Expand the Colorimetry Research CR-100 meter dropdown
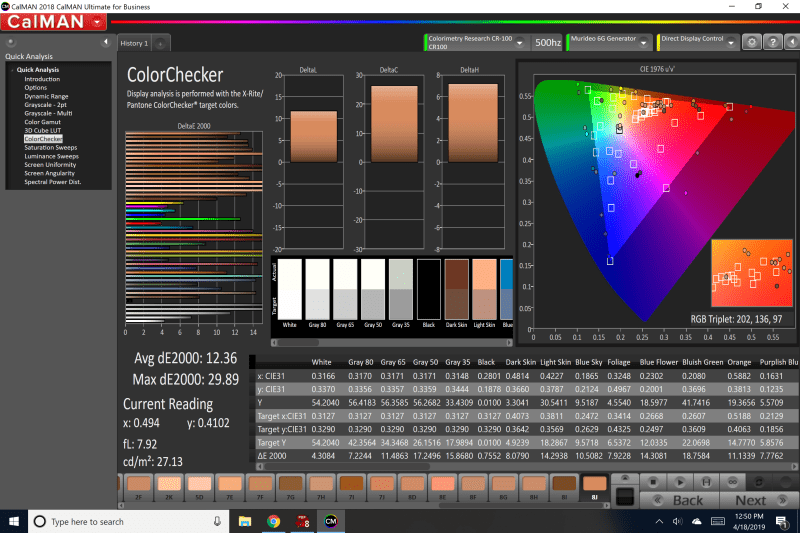This screenshot has width=800, height=533. click(x=519, y=43)
